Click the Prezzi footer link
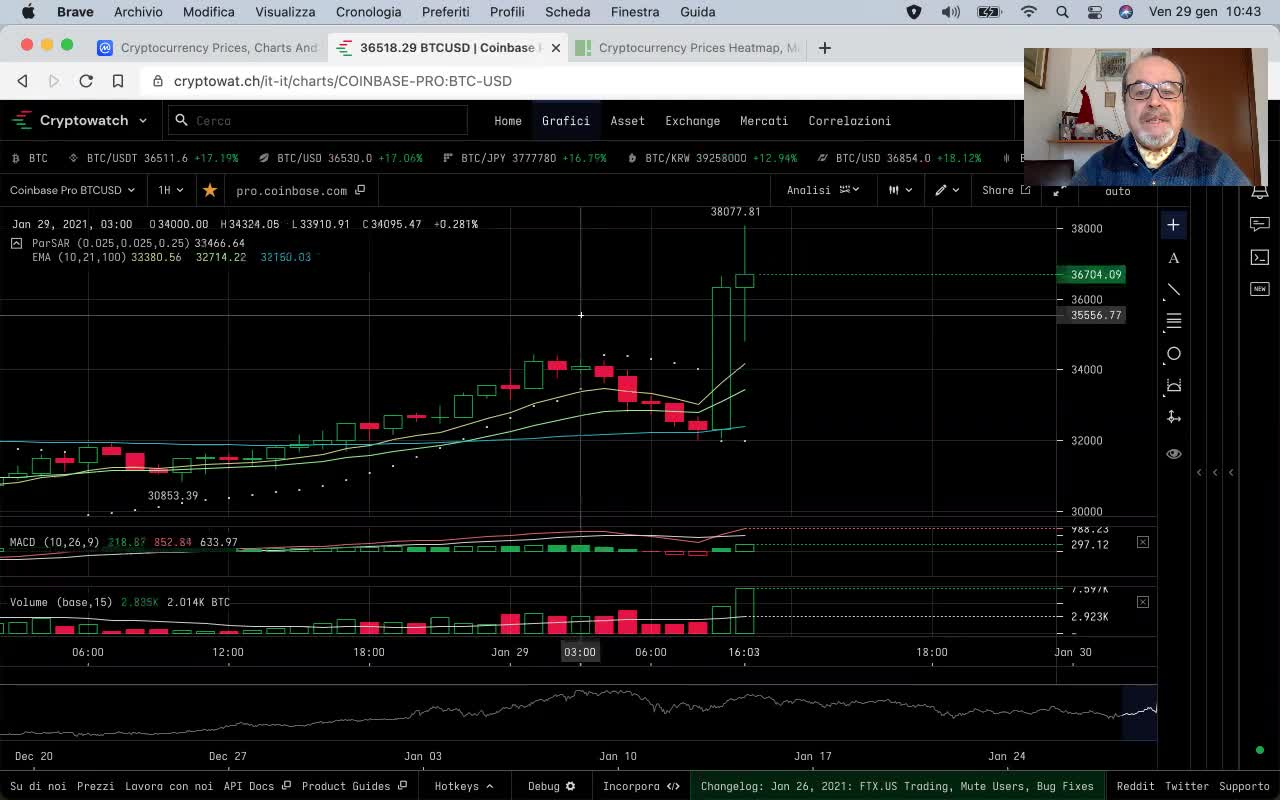Image resolution: width=1280 pixels, height=800 pixels. click(96, 786)
